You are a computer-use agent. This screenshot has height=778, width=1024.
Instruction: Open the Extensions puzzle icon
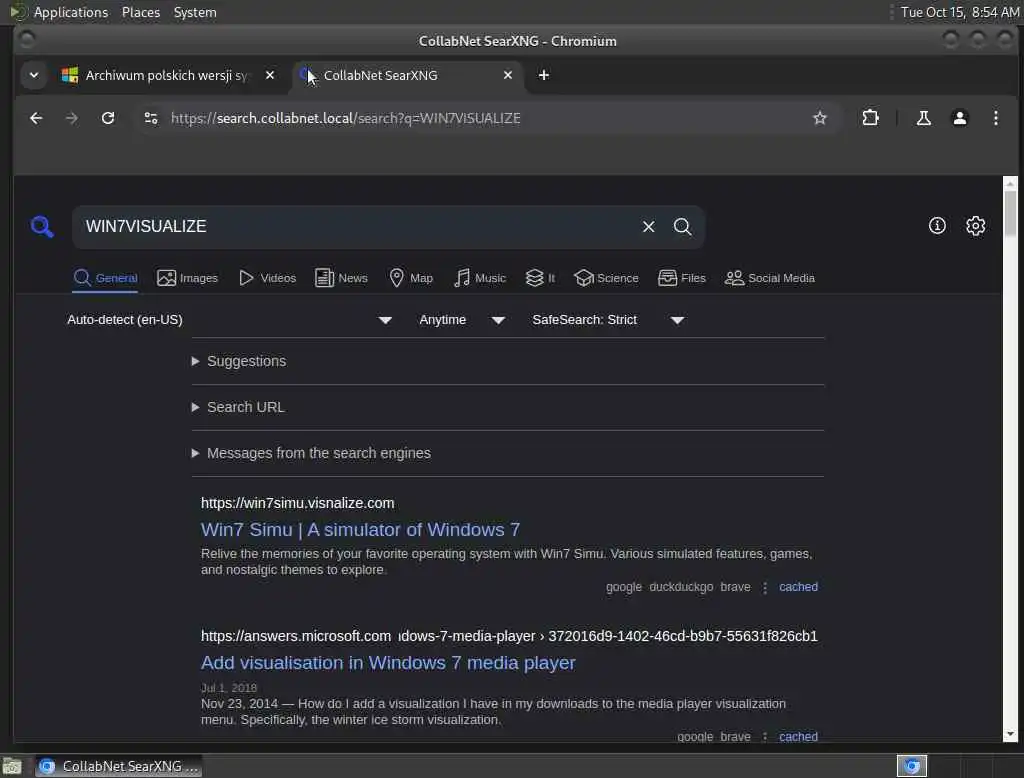(870, 118)
